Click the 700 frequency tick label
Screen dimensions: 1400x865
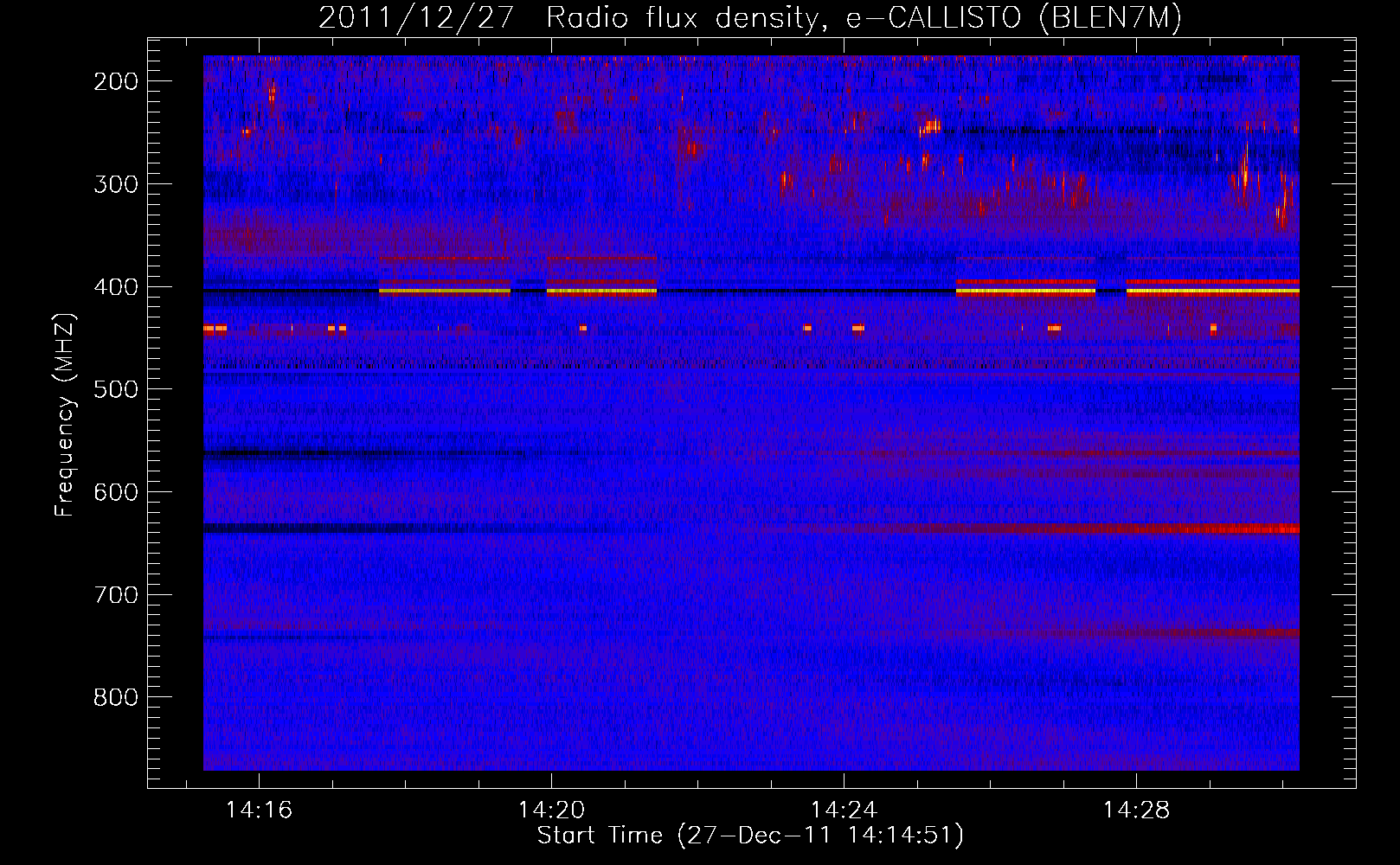tap(115, 595)
